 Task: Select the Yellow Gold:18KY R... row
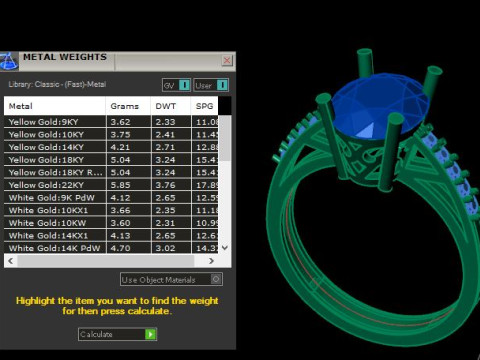tap(111, 172)
